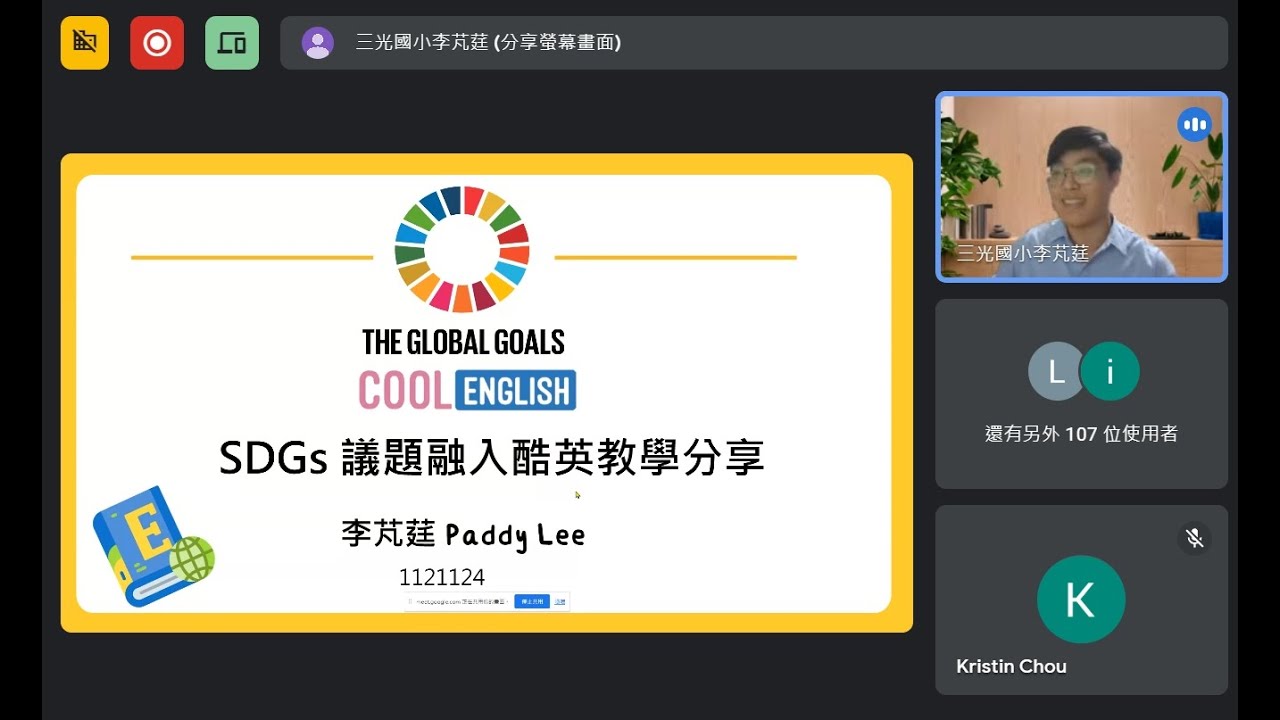Click the blue stop sharing button

pos(532,601)
